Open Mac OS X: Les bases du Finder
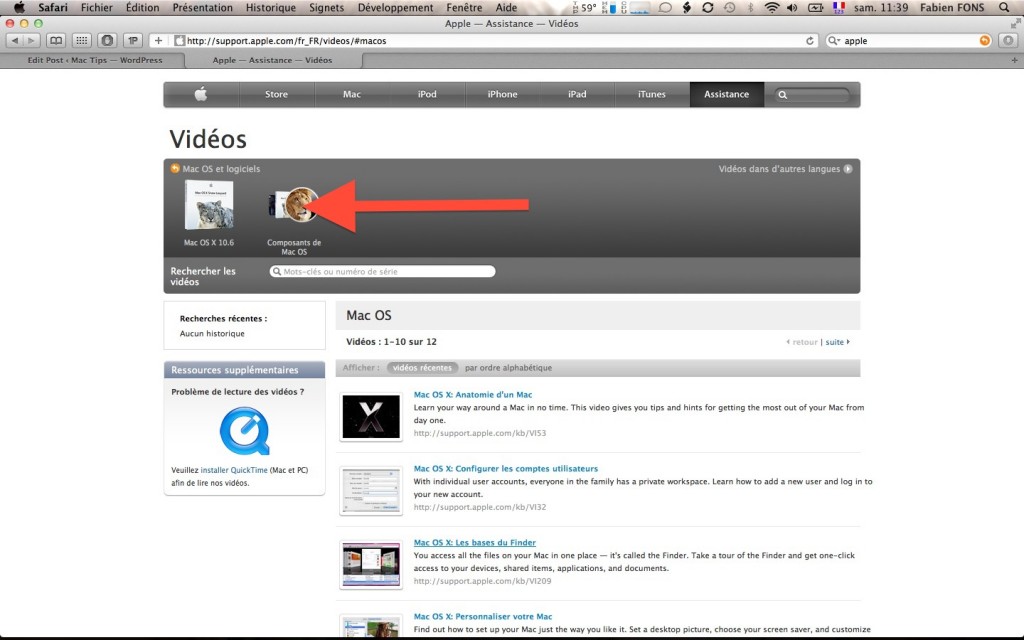The image size is (1024, 640). [475, 542]
